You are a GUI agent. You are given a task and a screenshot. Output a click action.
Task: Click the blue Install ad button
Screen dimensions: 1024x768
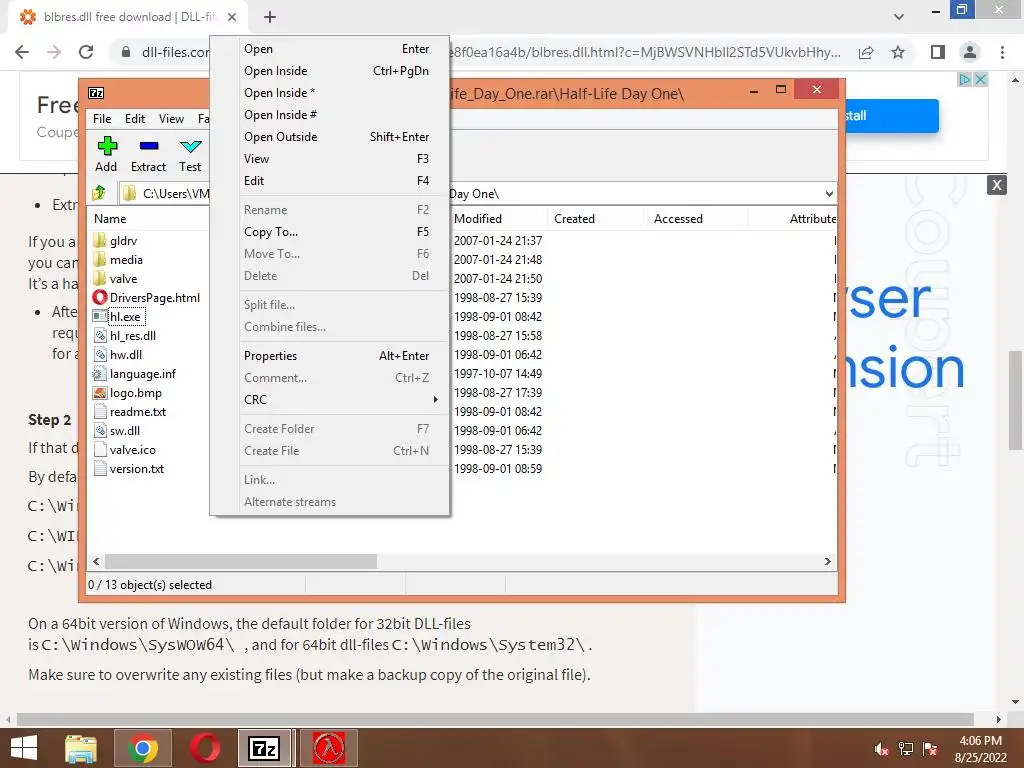[x=892, y=116]
